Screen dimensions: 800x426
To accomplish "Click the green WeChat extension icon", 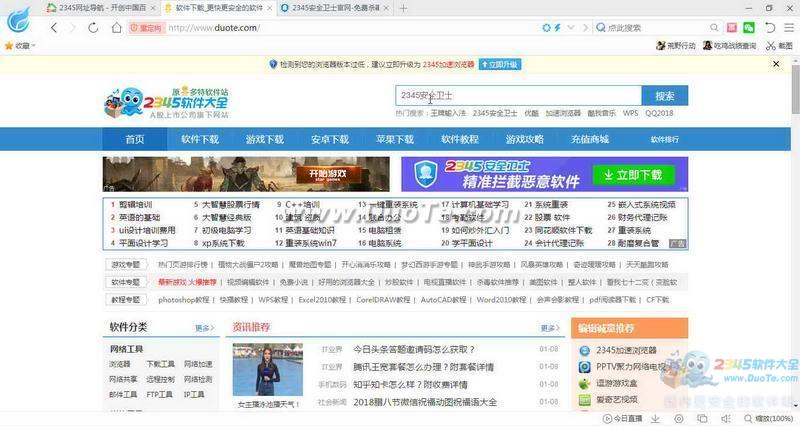I will (x=748, y=28).
